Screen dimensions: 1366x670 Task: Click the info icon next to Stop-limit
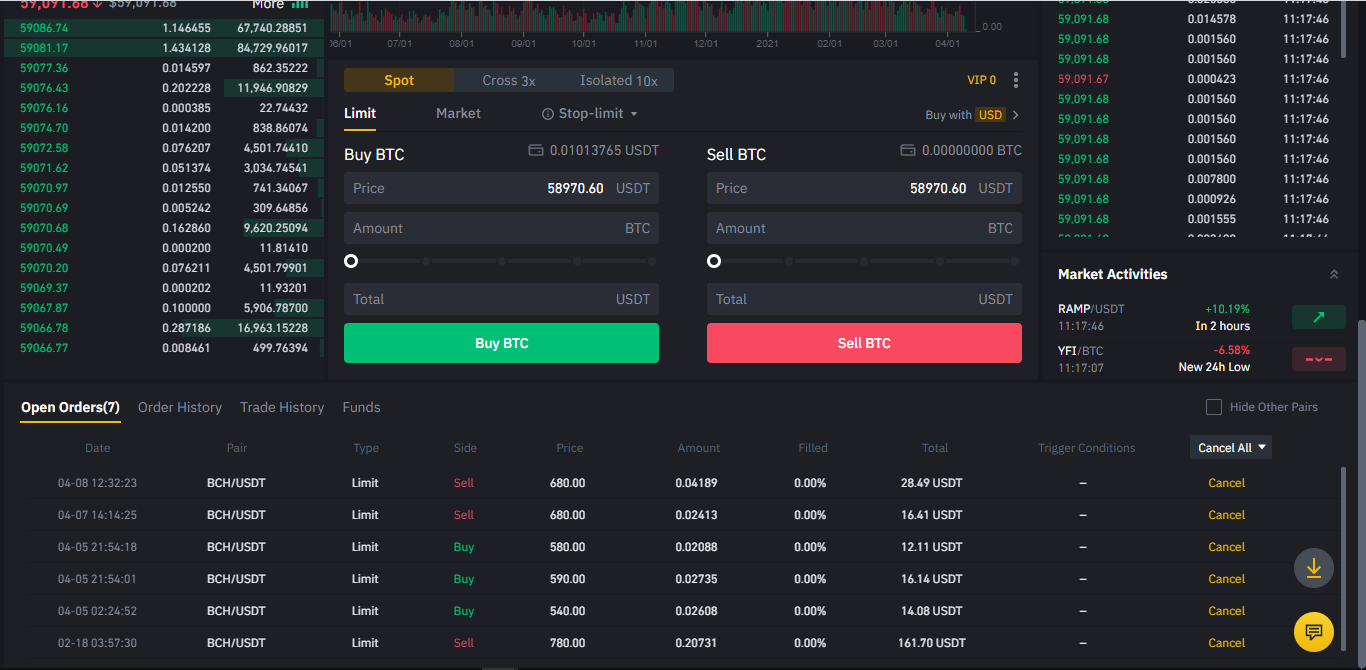click(x=548, y=114)
